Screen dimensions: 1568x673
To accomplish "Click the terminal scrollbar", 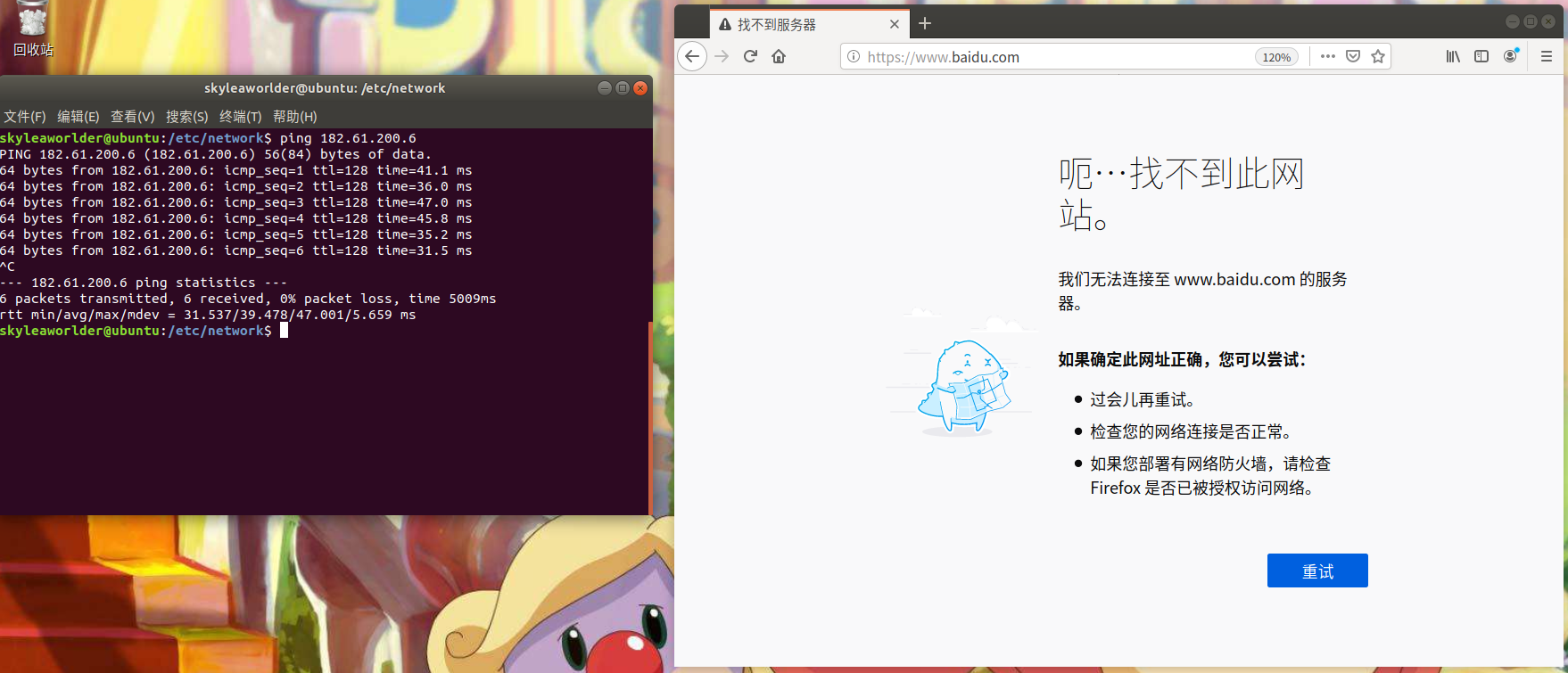I will tap(649, 417).
